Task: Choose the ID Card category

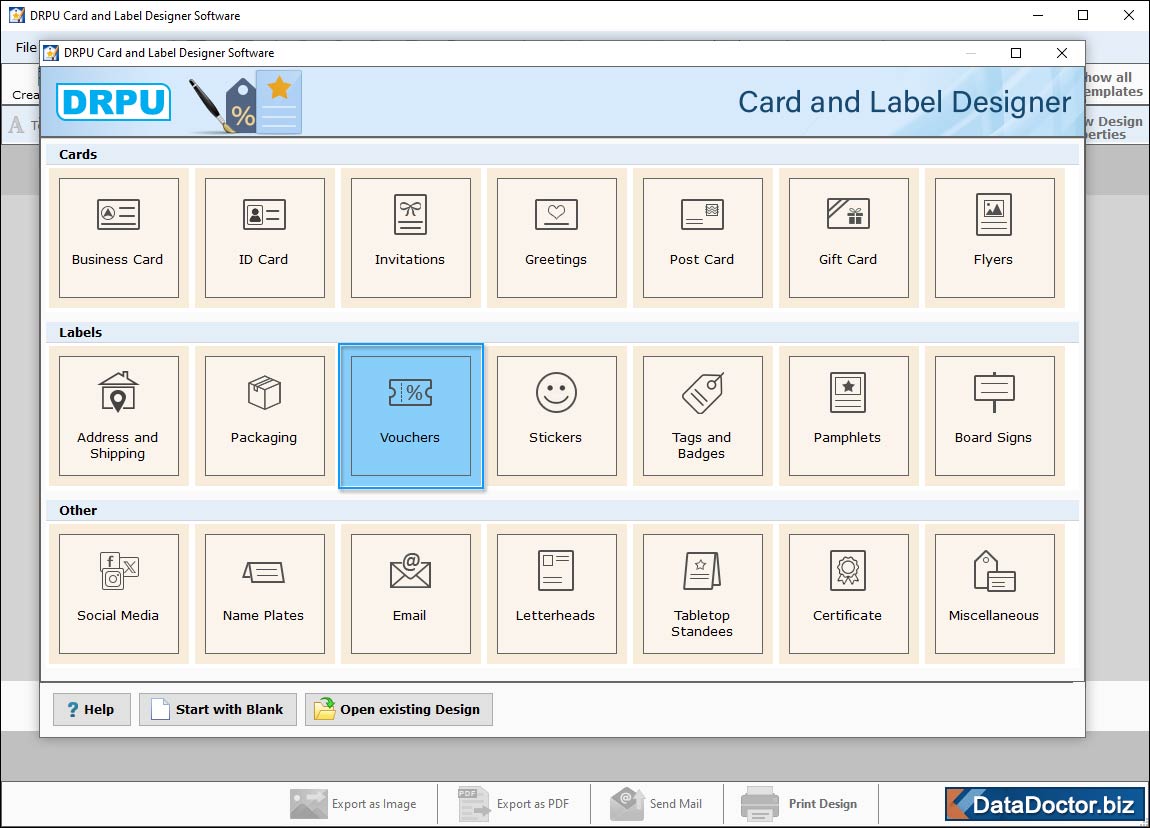Action: point(265,238)
